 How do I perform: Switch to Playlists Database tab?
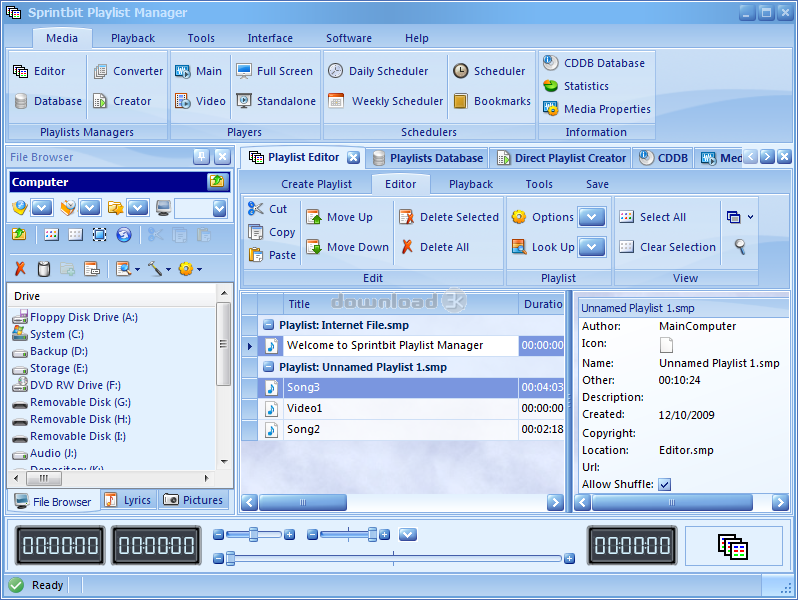point(428,158)
